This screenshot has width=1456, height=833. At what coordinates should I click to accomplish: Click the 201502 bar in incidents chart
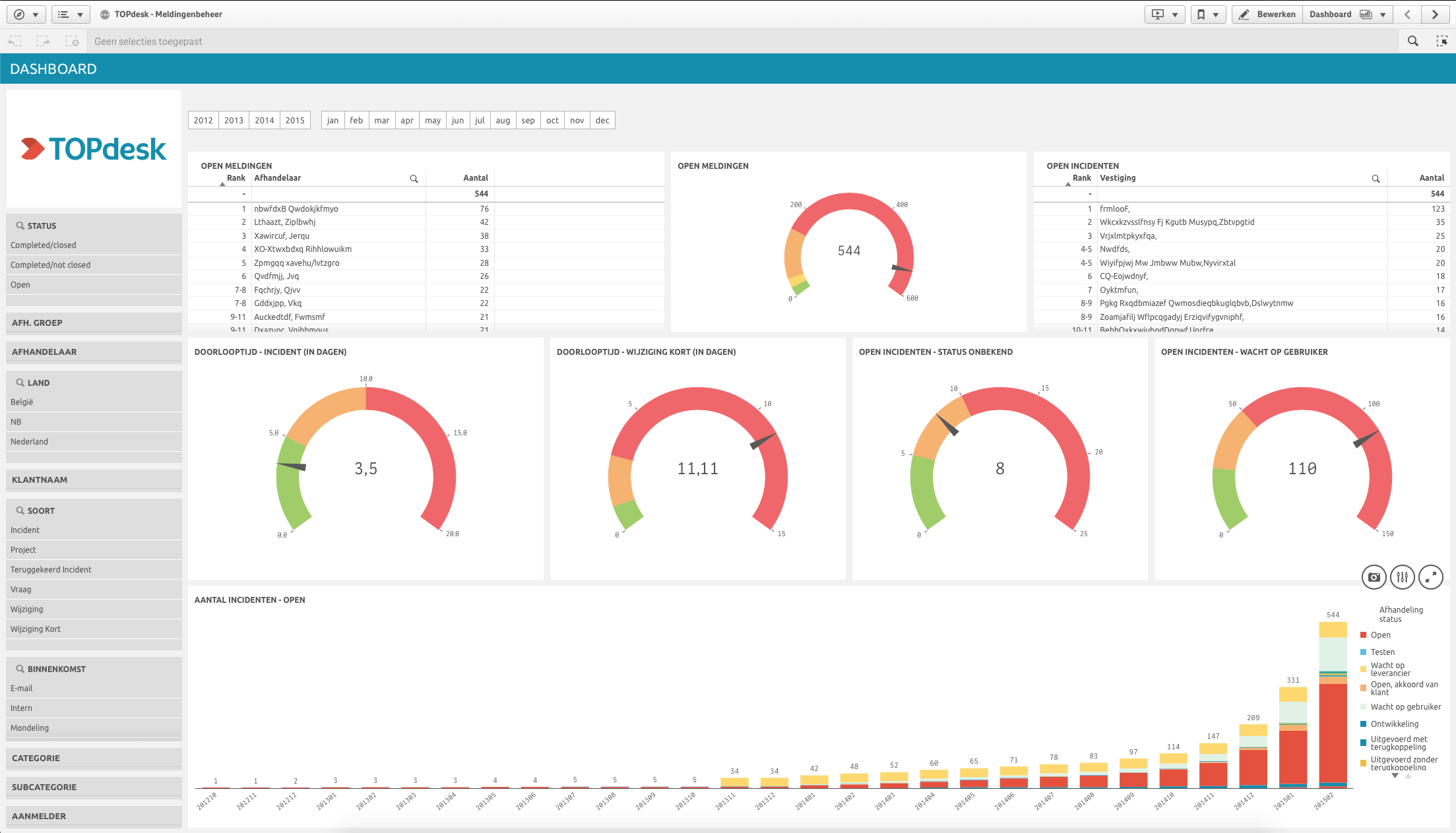pos(1333,704)
